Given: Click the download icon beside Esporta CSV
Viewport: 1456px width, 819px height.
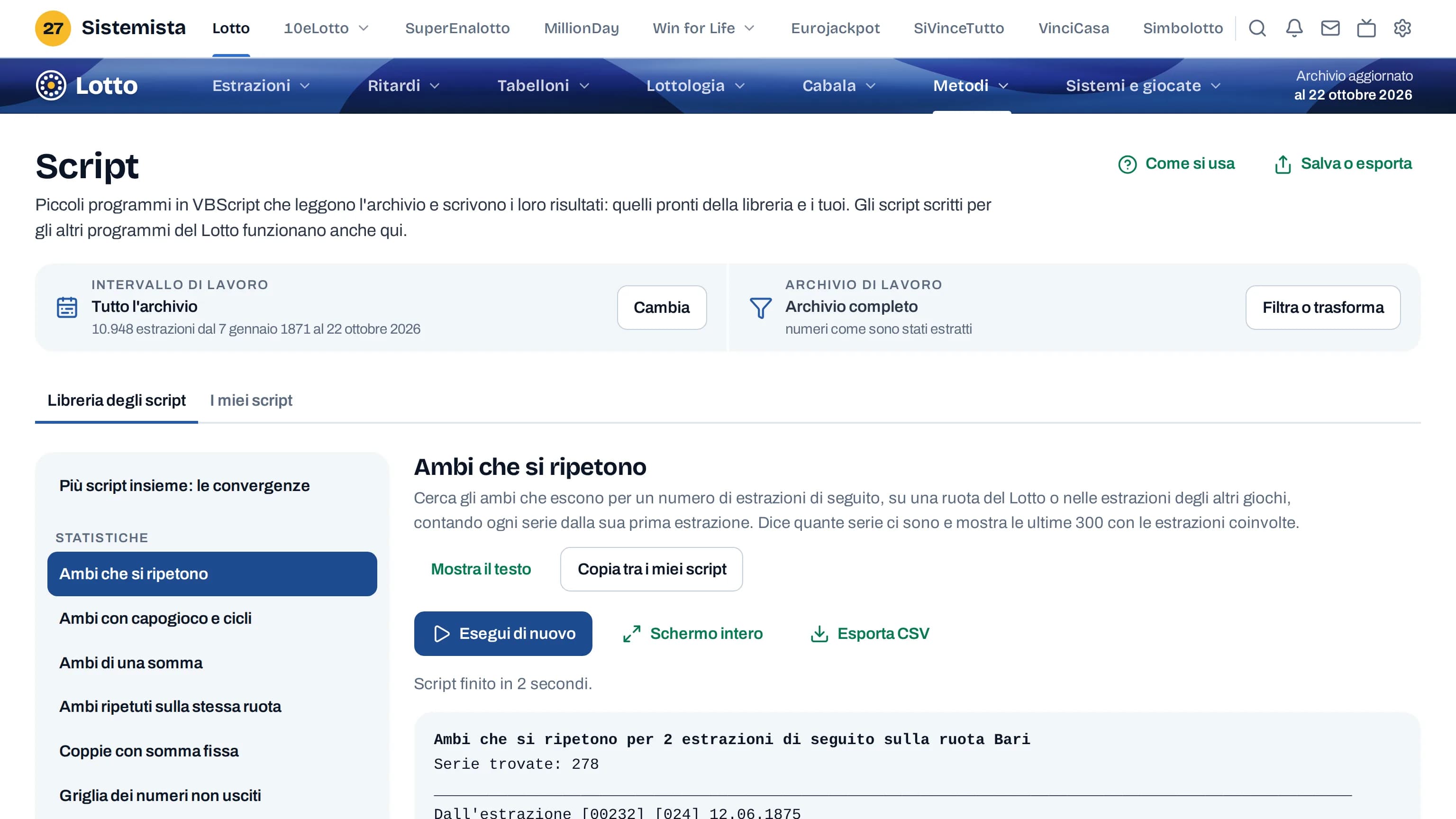Looking at the screenshot, I should (x=819, y=634).
